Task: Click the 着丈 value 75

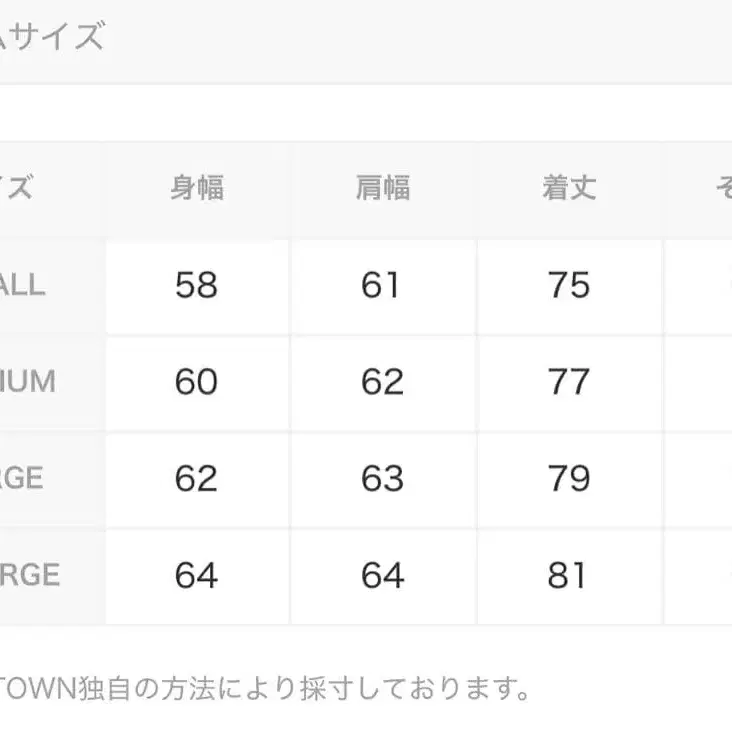Action: 569,286
